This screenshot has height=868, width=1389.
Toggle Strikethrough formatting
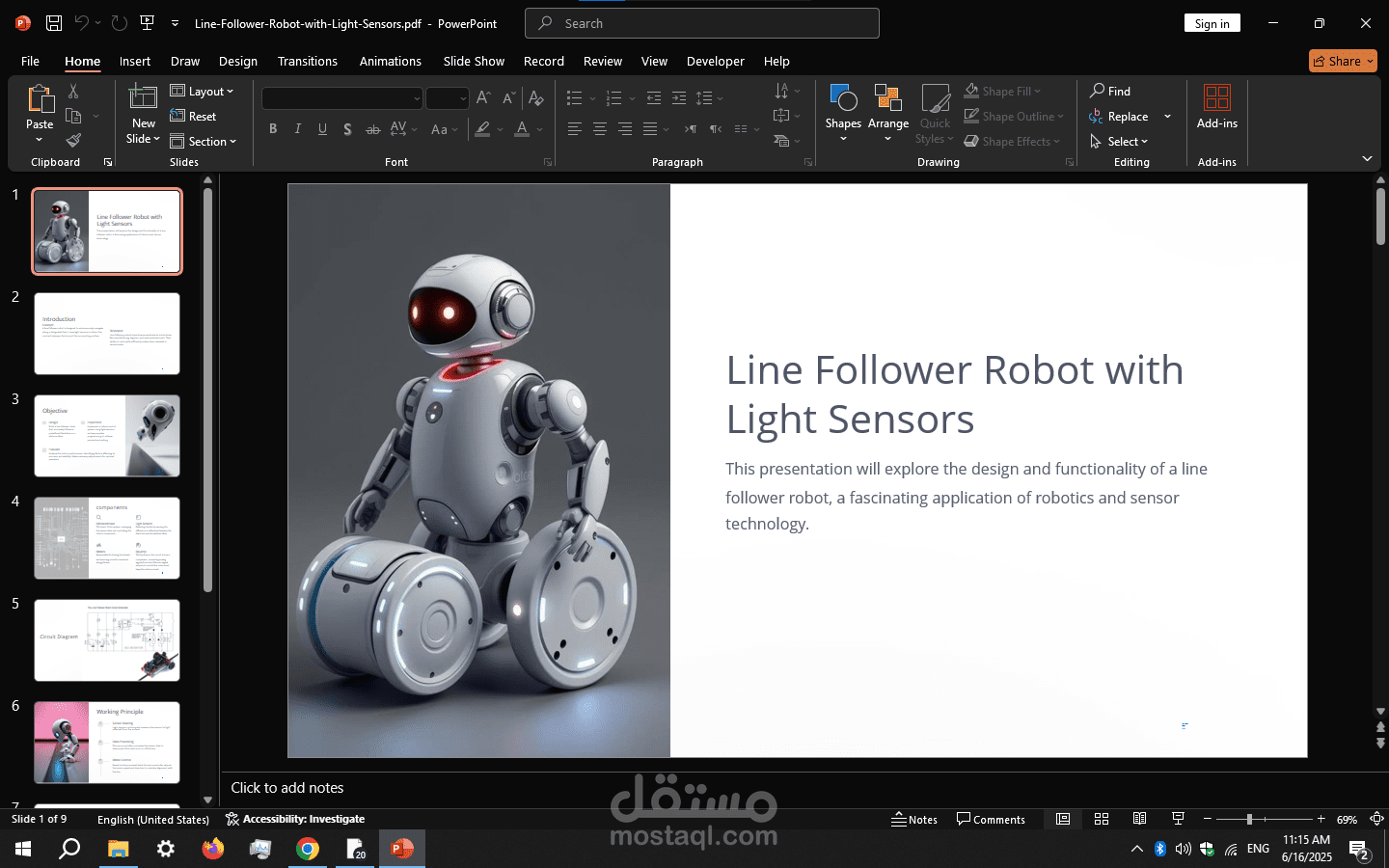[x=372, y=129]
